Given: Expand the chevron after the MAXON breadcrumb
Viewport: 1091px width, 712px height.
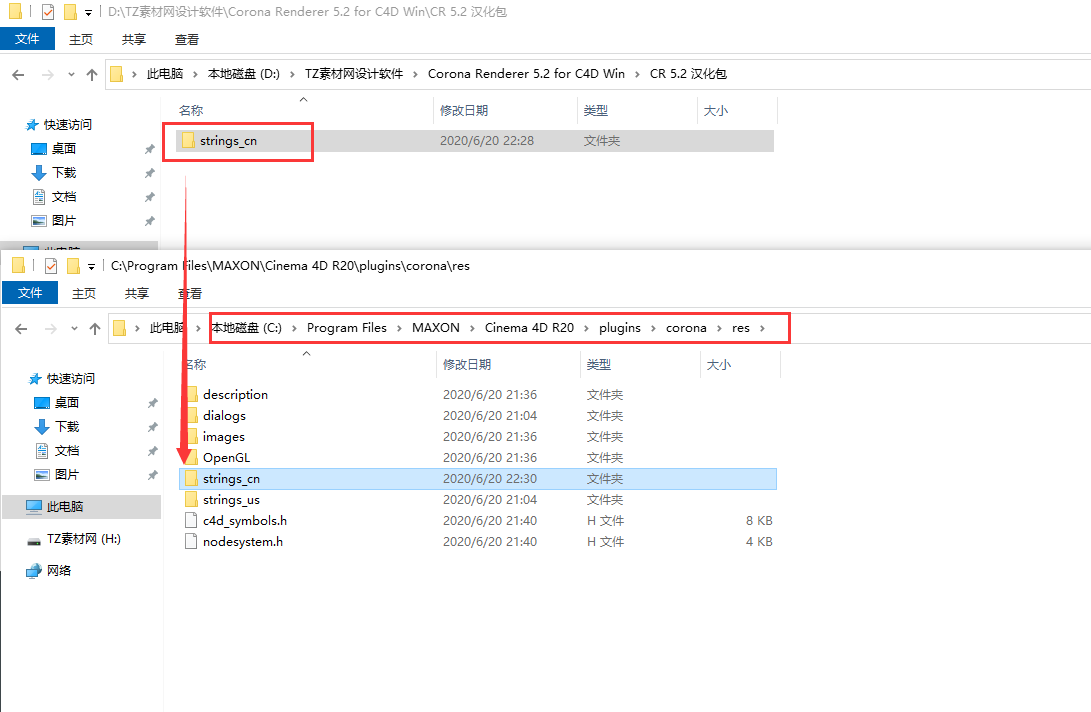Looking at the screenshot, I should (472, 328).
